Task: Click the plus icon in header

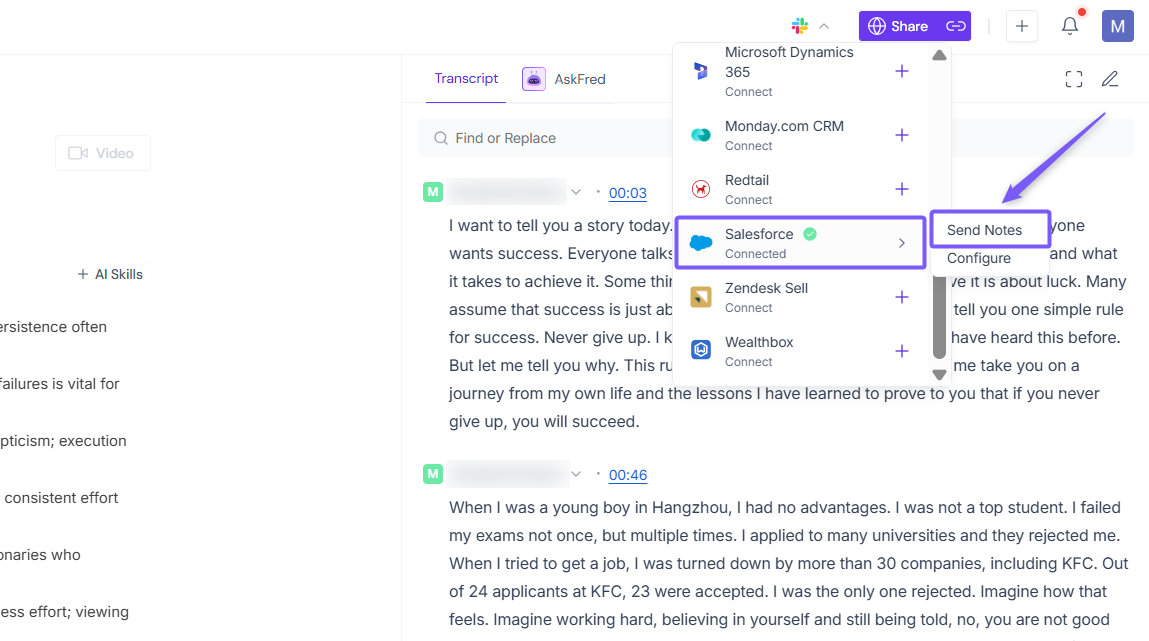Action: point(1021,26)
